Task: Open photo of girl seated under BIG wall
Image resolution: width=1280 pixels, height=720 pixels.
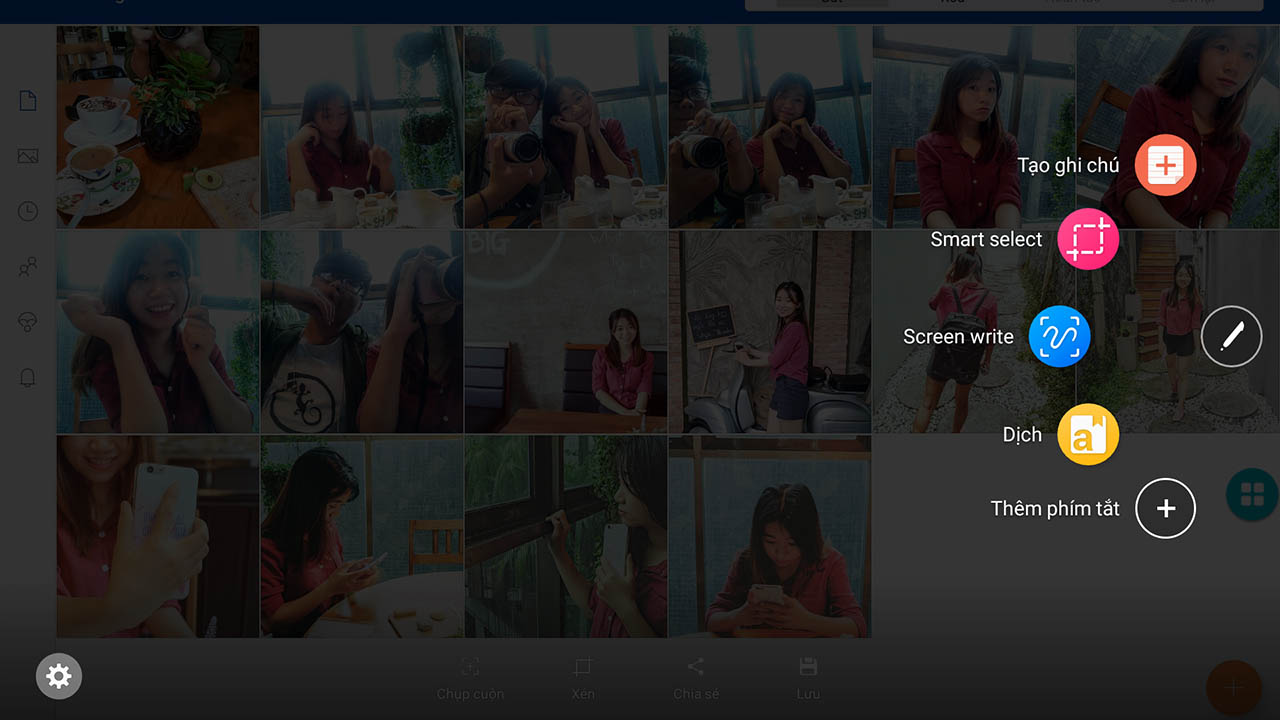Action: 566,332
